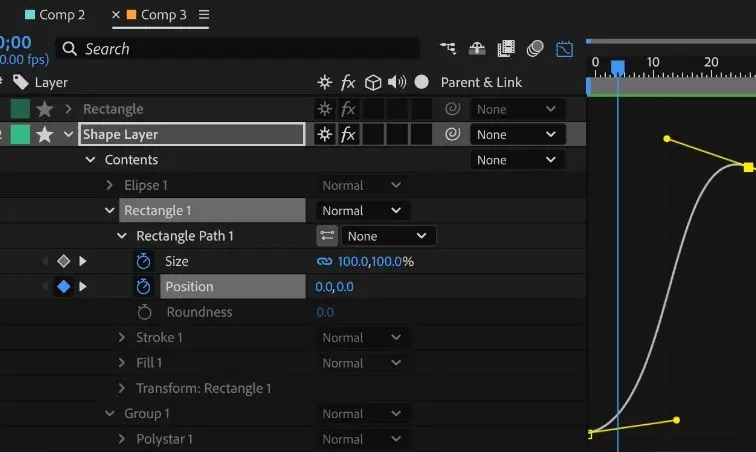Click the 3D layer cube column header
This screenshot has height=452, width=756.
(373, 82)
